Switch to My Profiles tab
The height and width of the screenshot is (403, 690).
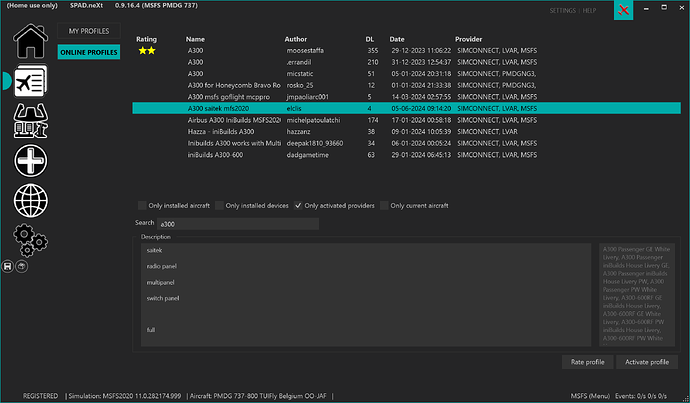89,31
